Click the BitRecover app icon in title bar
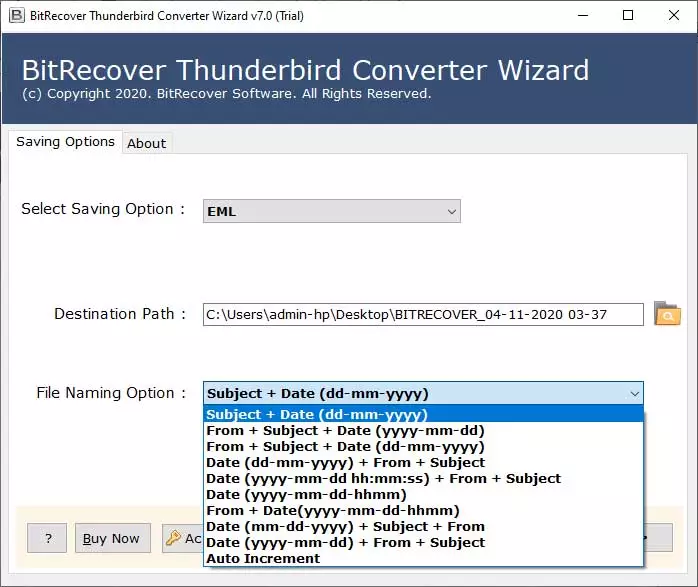Viewport: 698px width, 587px height. [16, 15]
